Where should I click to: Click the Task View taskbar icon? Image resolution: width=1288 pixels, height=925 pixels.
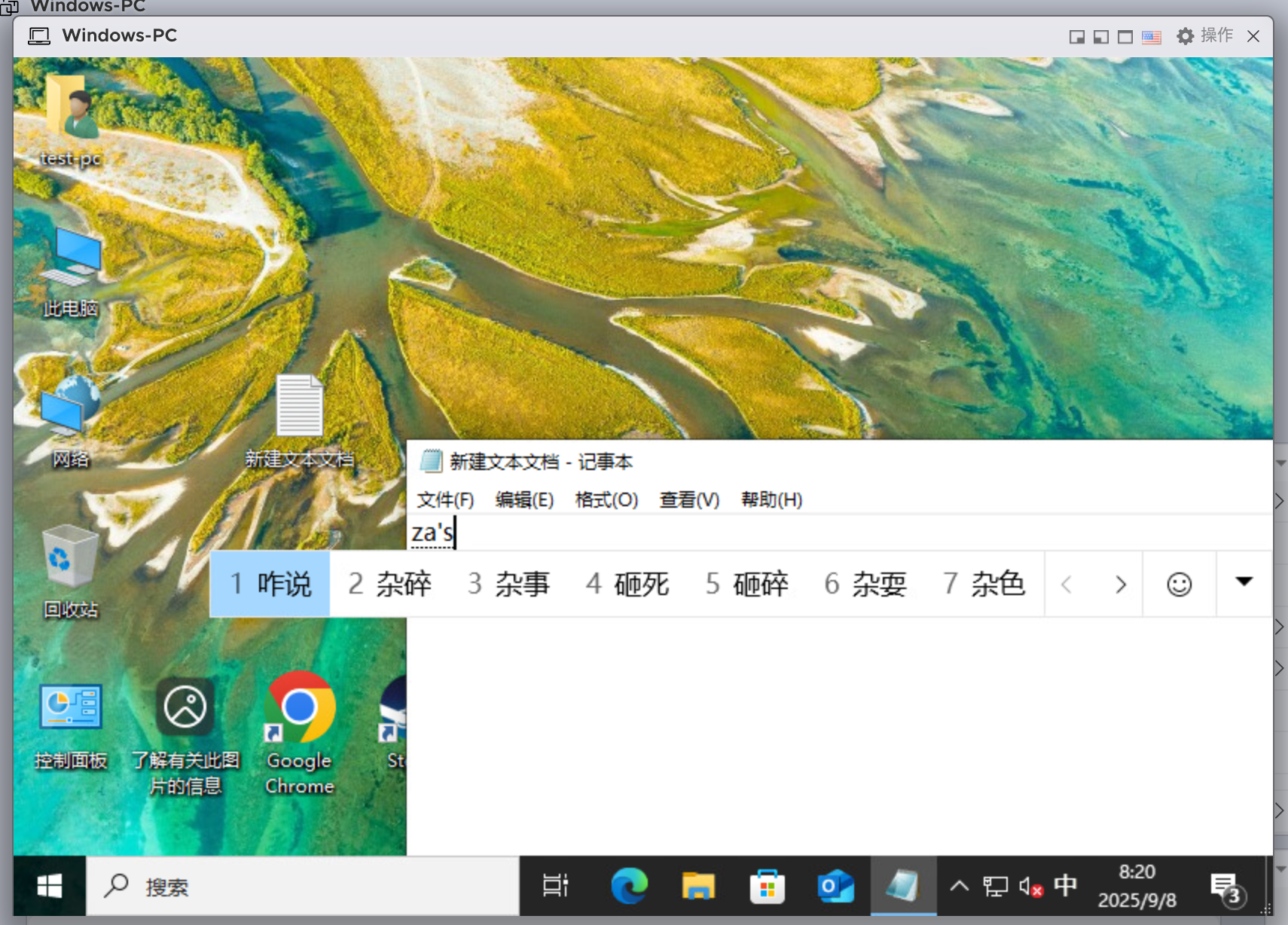tap(556, 886)
